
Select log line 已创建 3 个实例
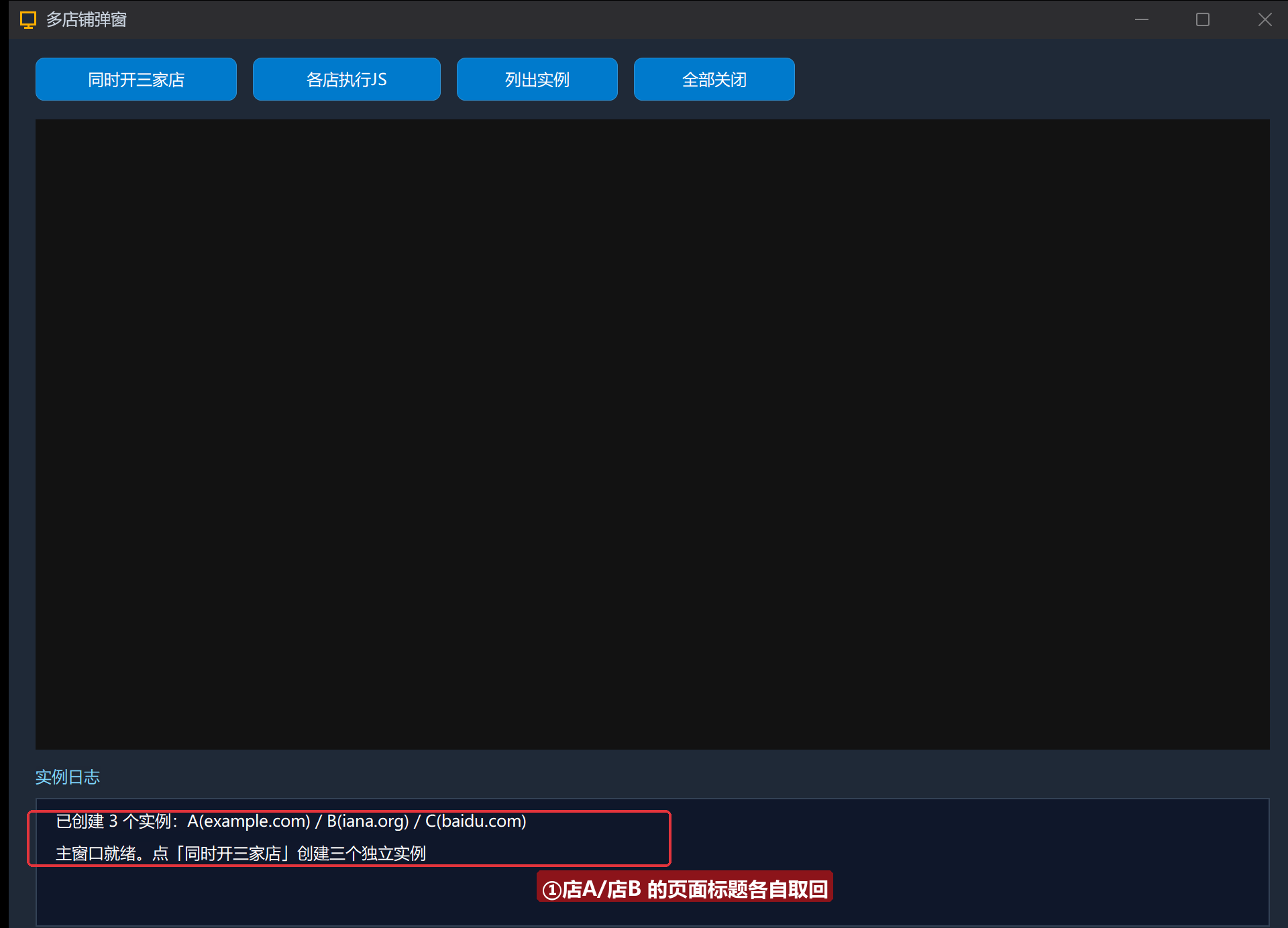[291, 821]
